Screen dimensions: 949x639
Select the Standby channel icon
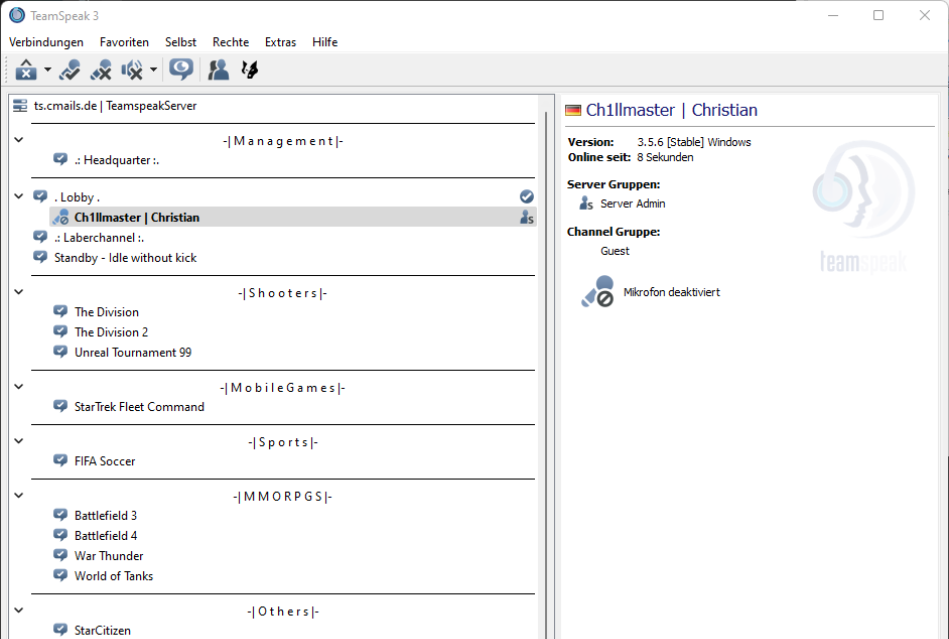coord(40,257)
